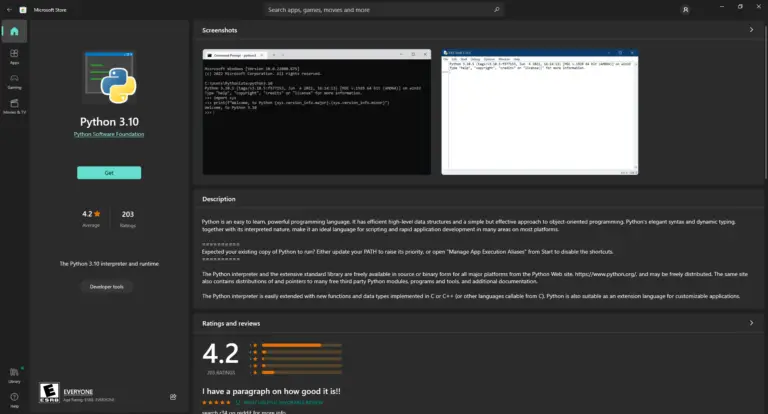Click the large 4.2 rating score

[x=220, y=354]
